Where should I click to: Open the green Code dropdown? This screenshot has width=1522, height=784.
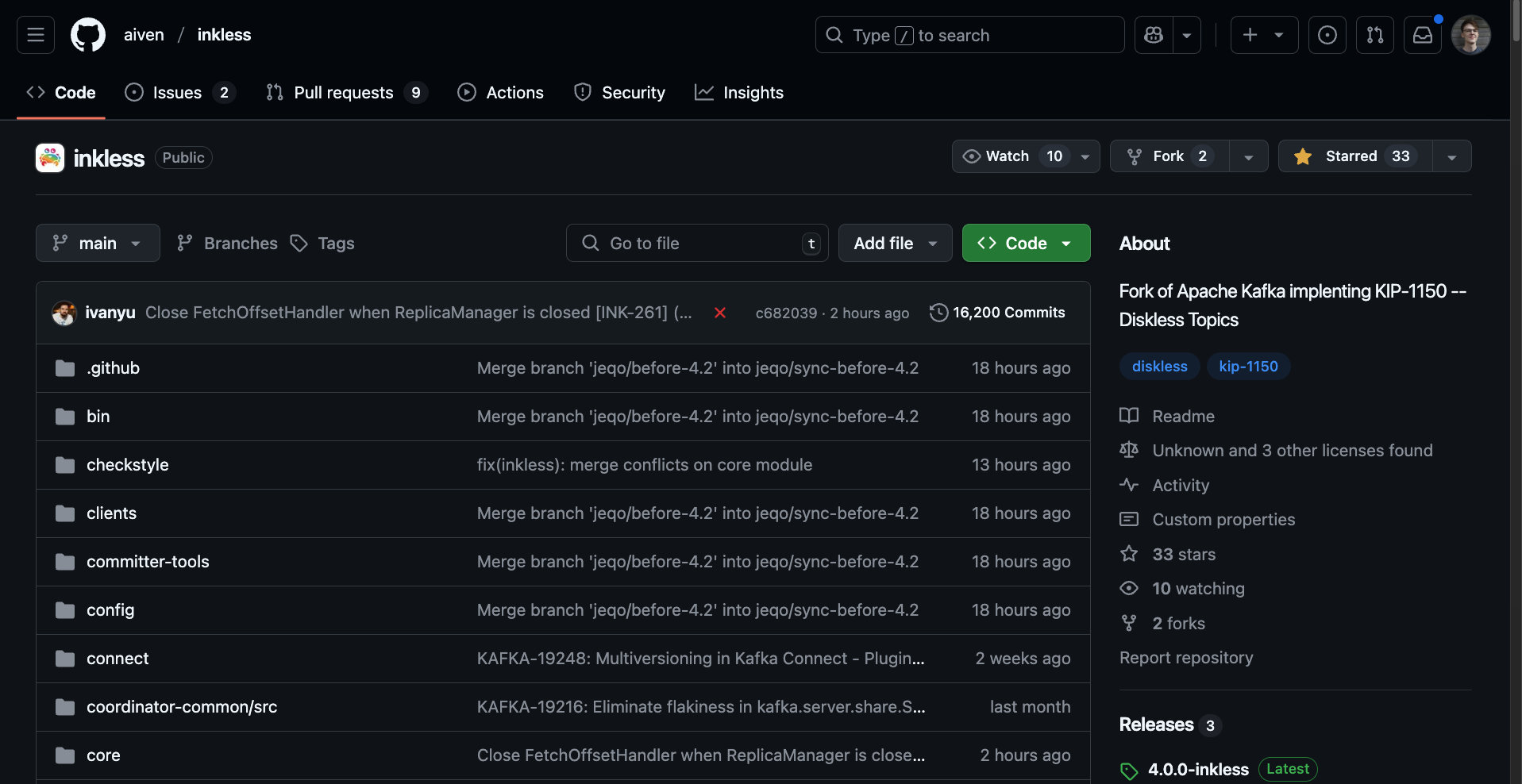(1026, 244)
